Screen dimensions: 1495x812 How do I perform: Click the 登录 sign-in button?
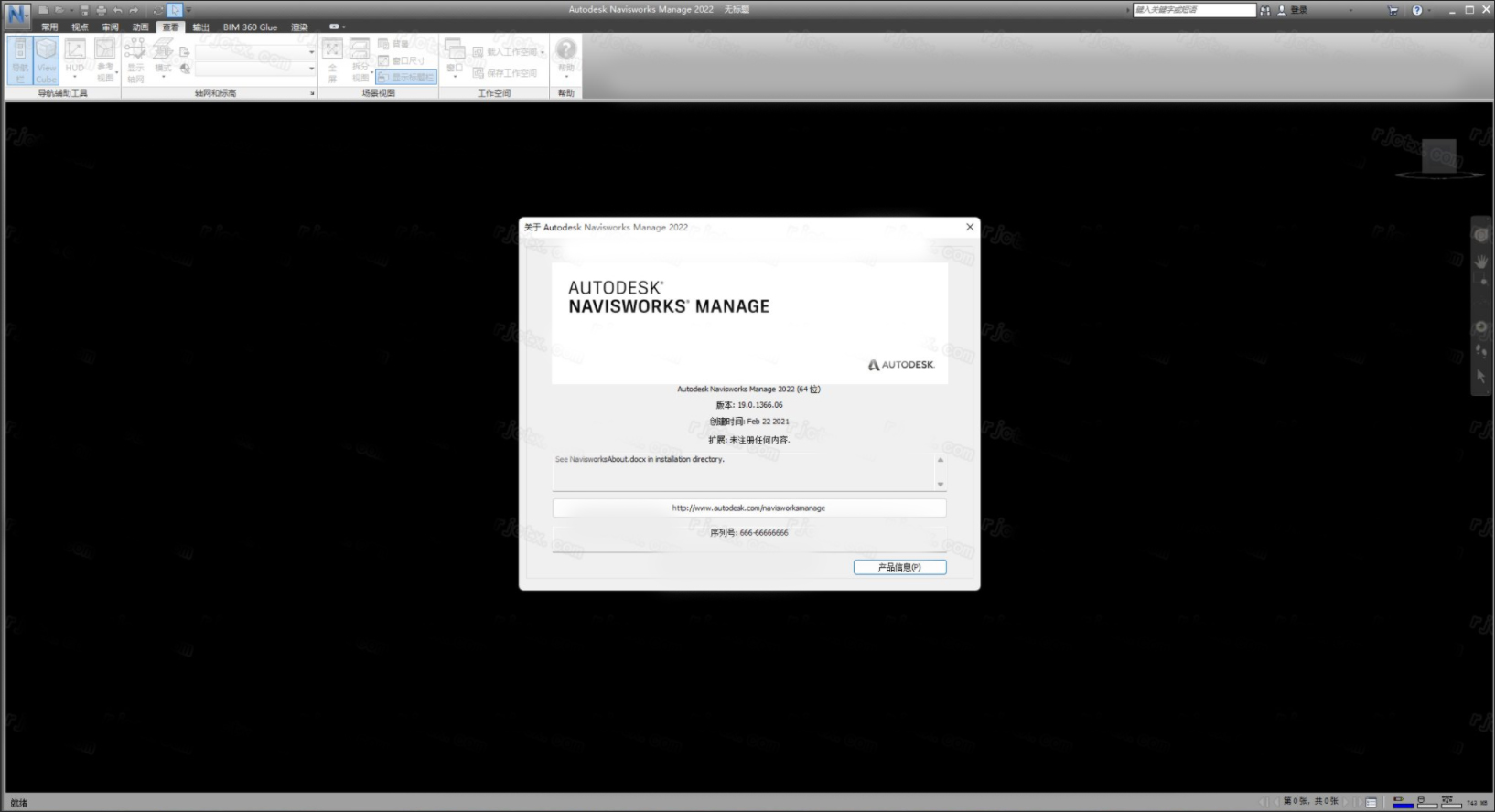[1293, 10]
